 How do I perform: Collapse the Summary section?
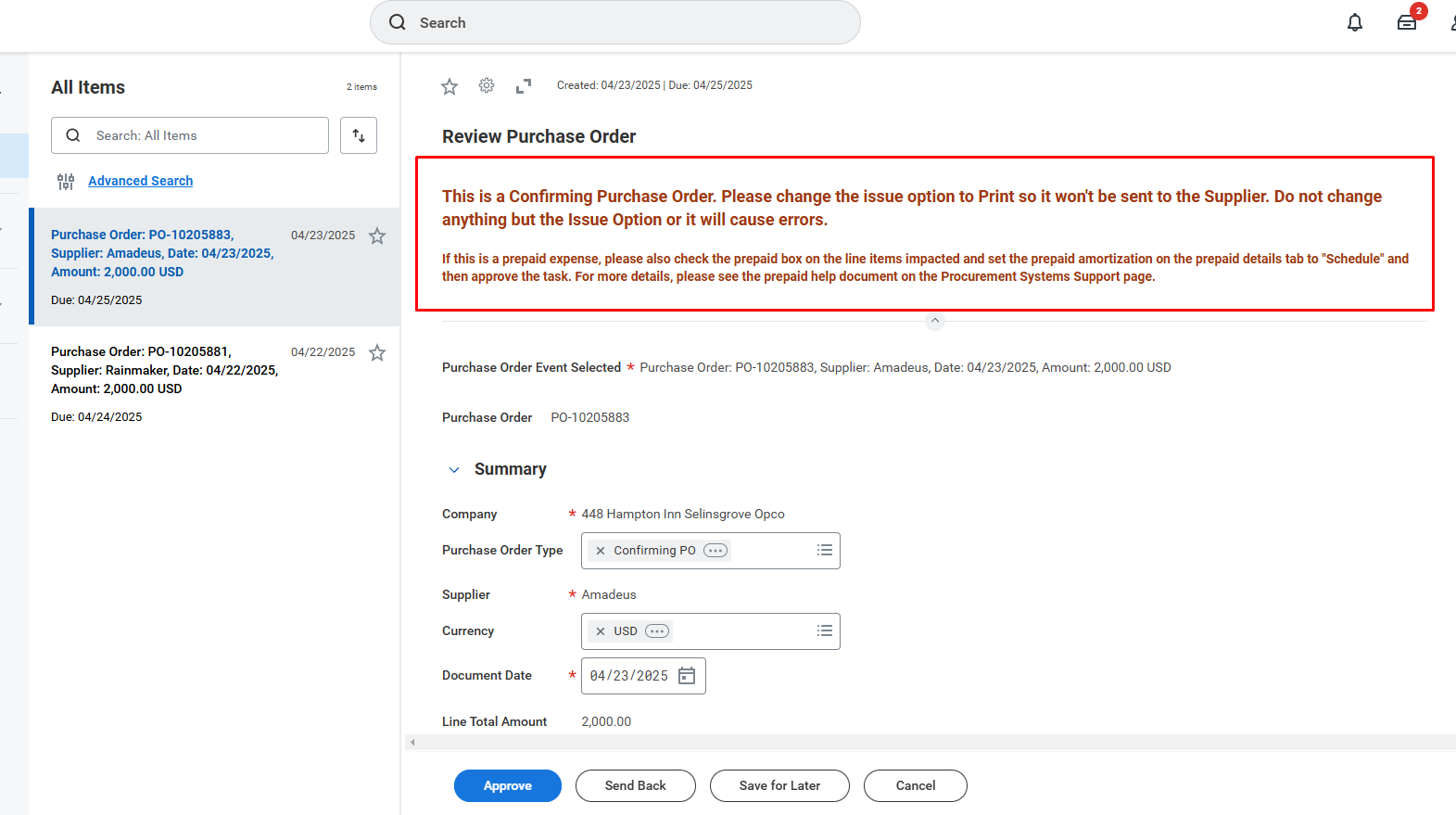coord(454,470)
